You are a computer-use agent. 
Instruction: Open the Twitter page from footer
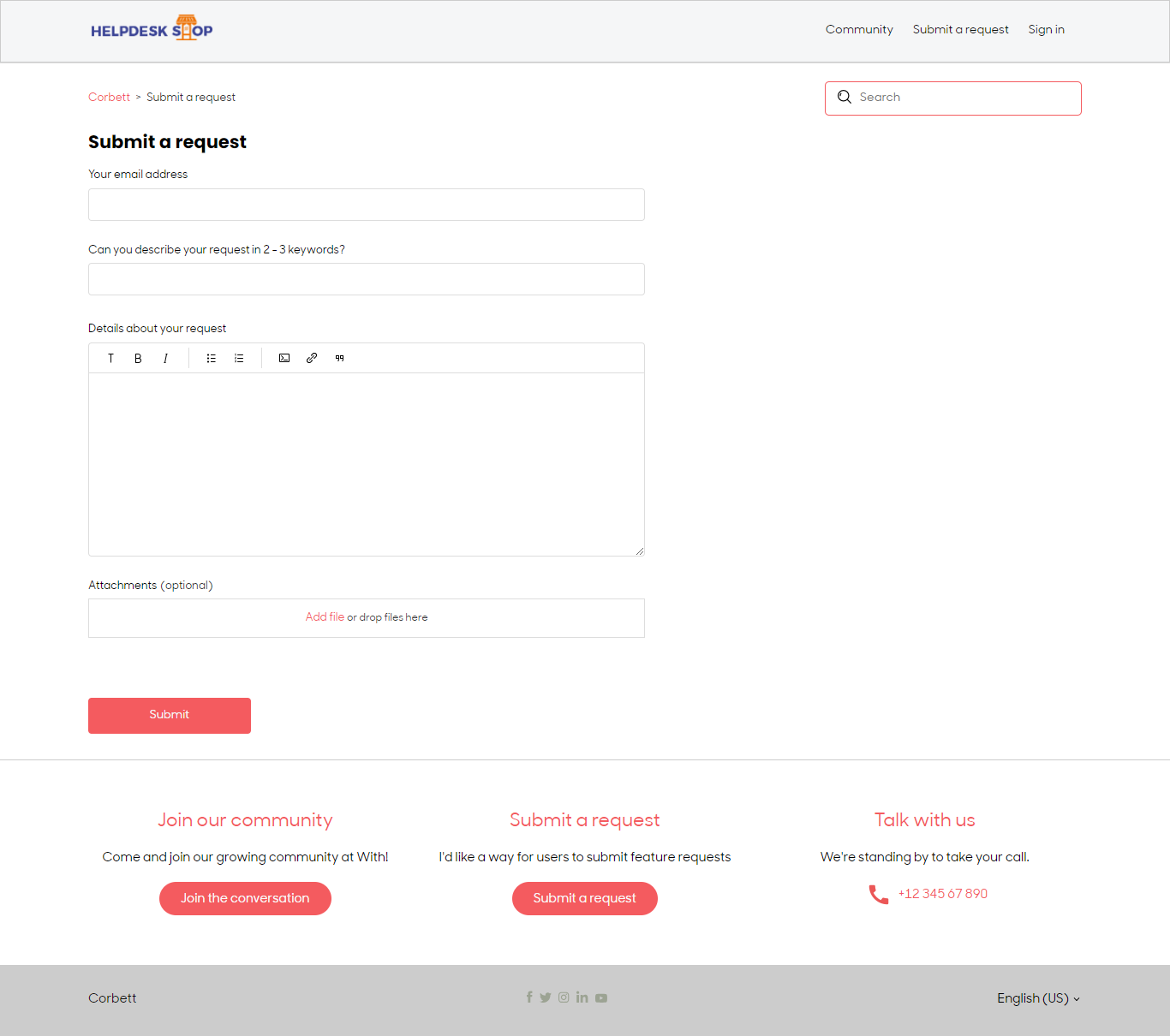pyautogui.click(x=546, y=997)
